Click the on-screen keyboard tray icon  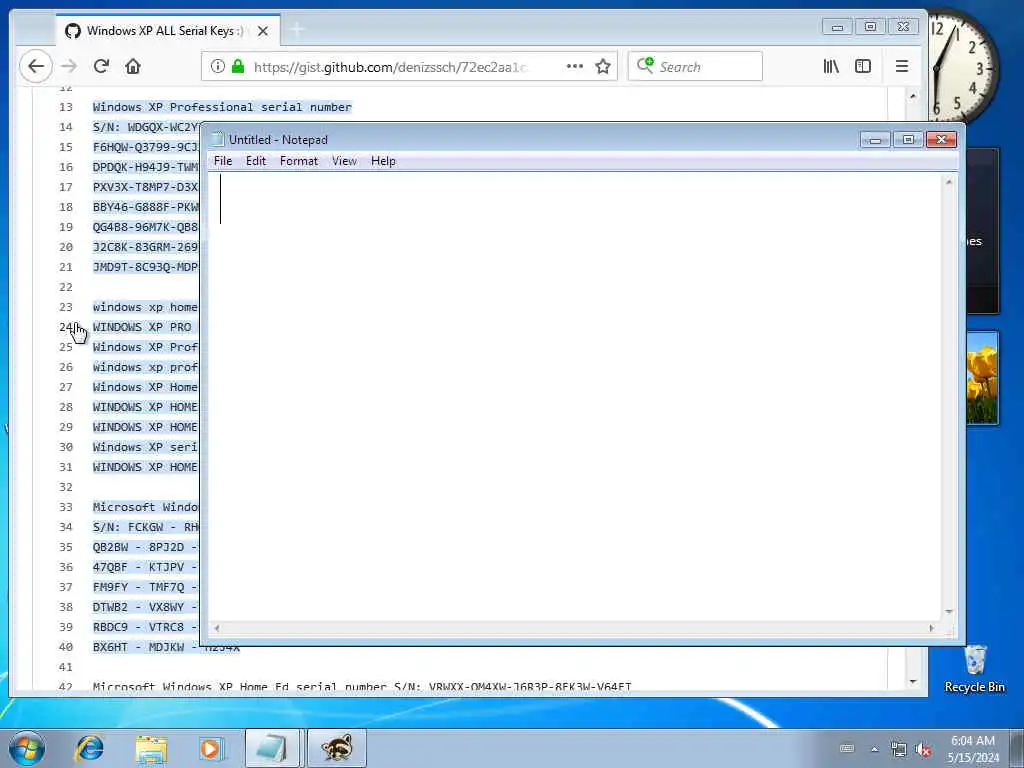[x=847, y=748]
